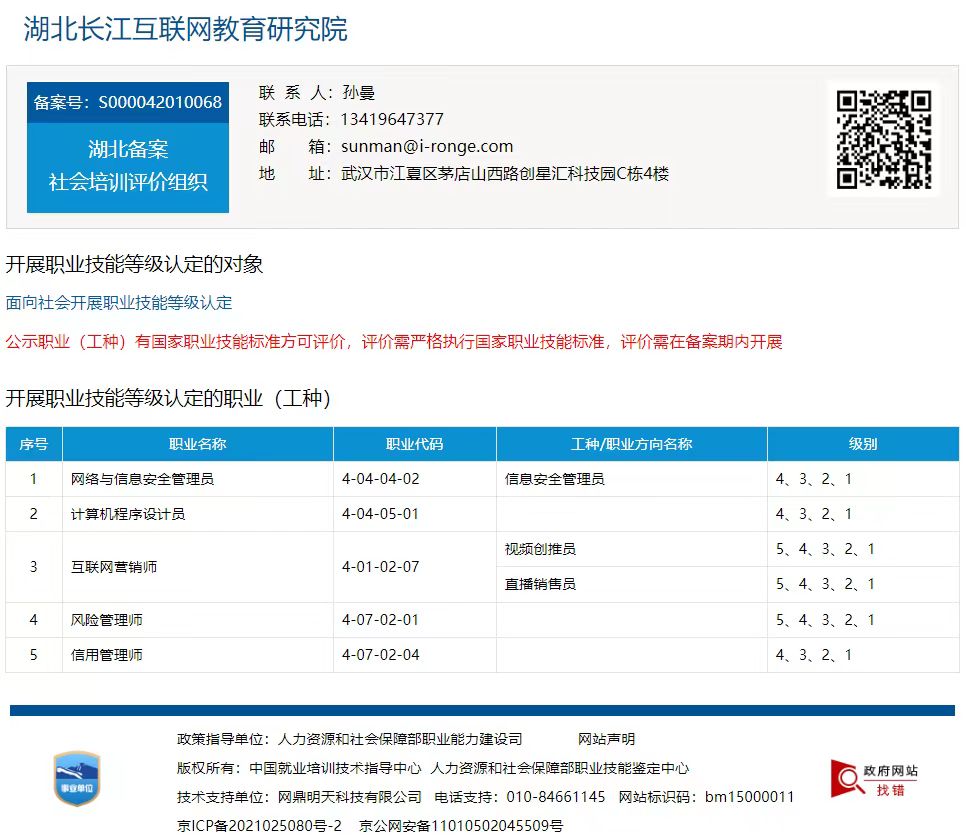Click the 职业名称 column header
966x840 pixels.
point(197,444)
